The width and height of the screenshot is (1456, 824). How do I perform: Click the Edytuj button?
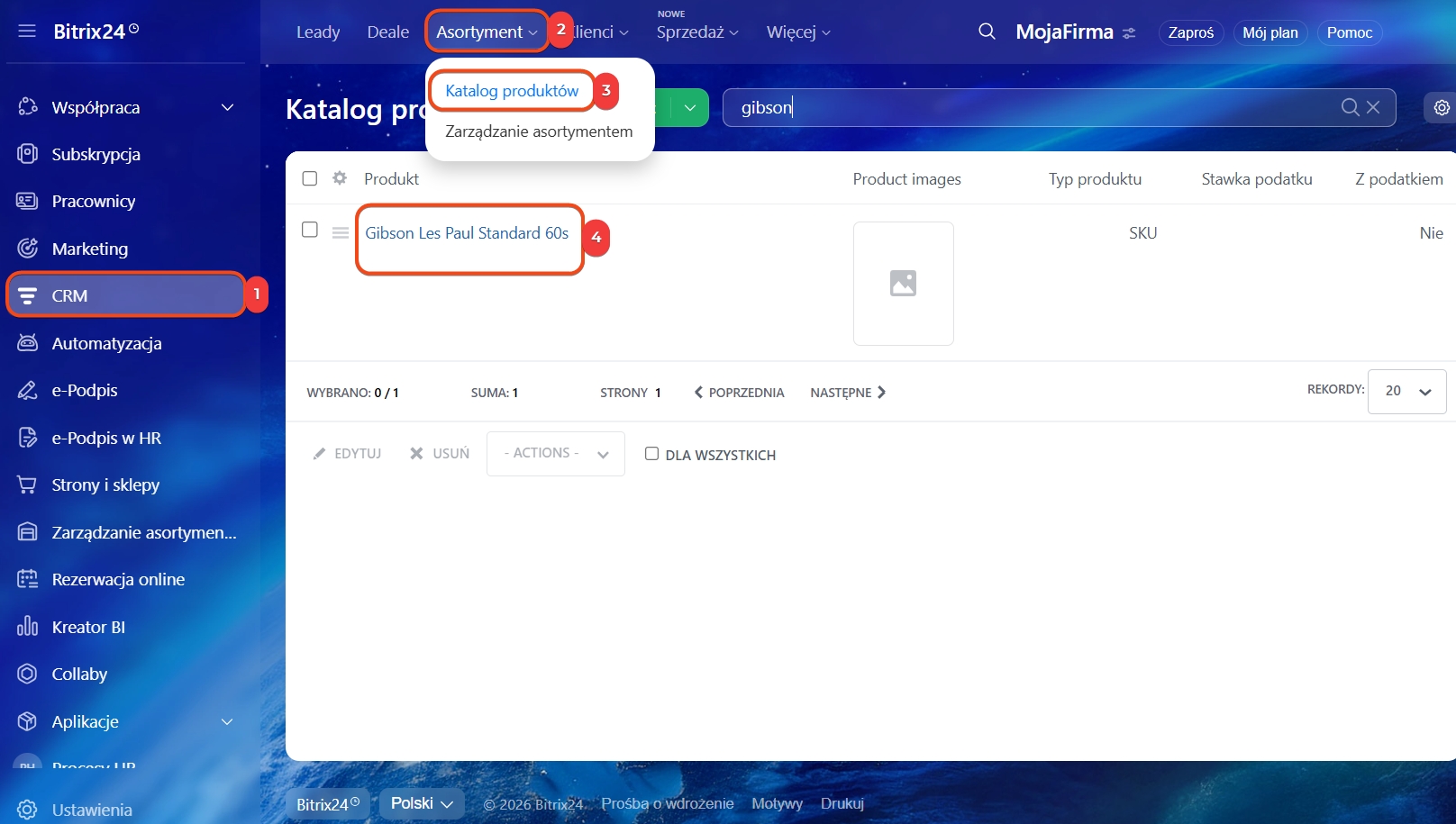tap(348, 454)
